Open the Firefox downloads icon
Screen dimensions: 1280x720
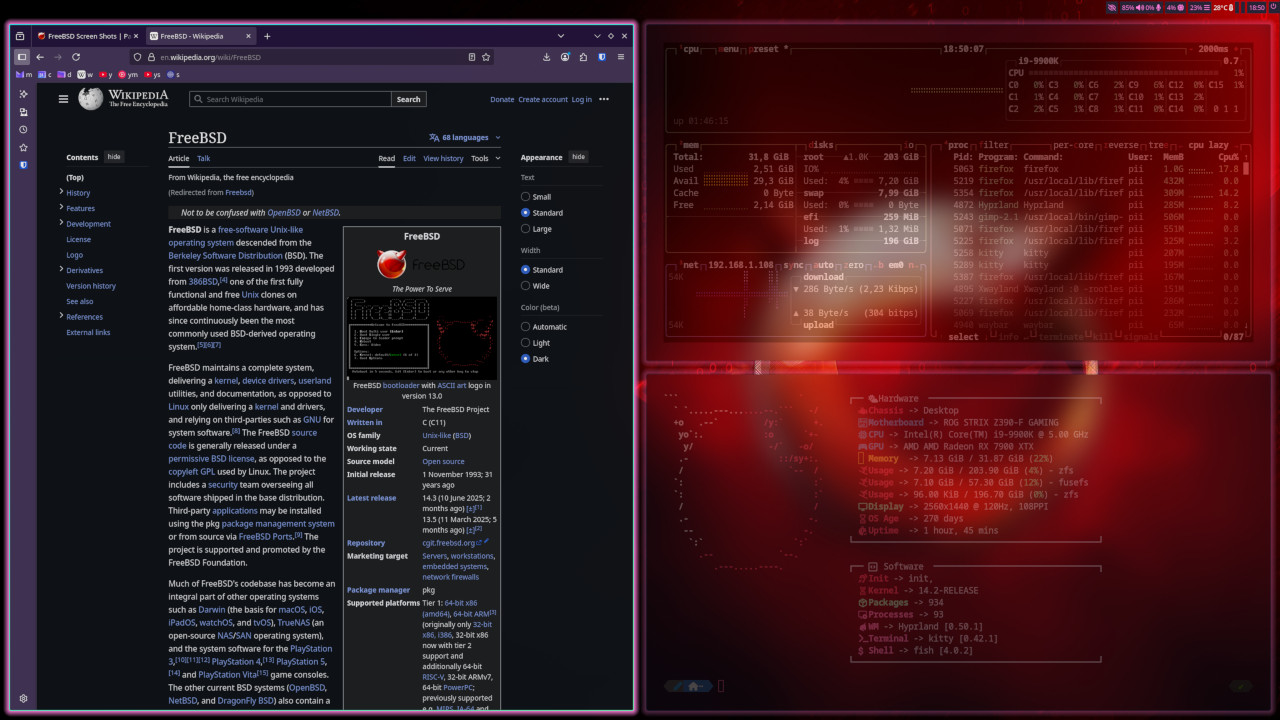click(548, 57)
